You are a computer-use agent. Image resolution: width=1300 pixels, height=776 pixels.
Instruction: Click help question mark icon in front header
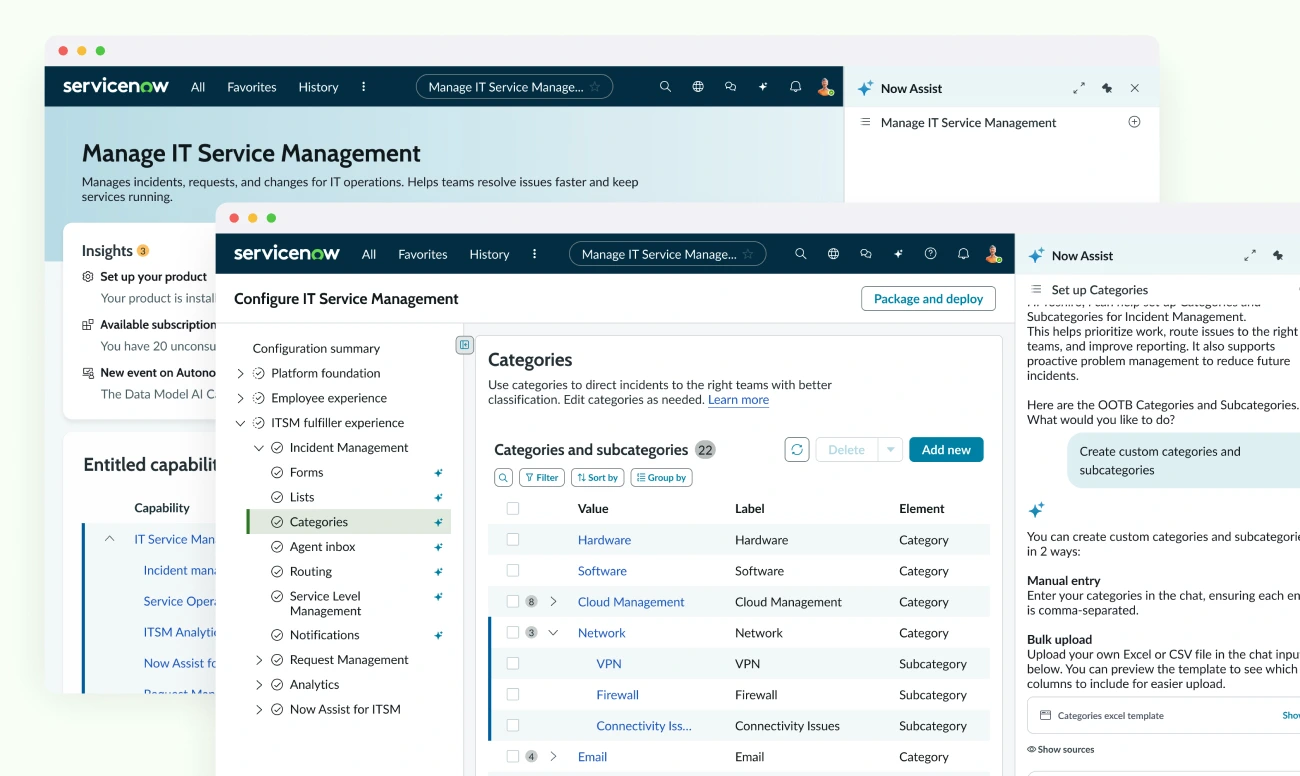point(931,254)
